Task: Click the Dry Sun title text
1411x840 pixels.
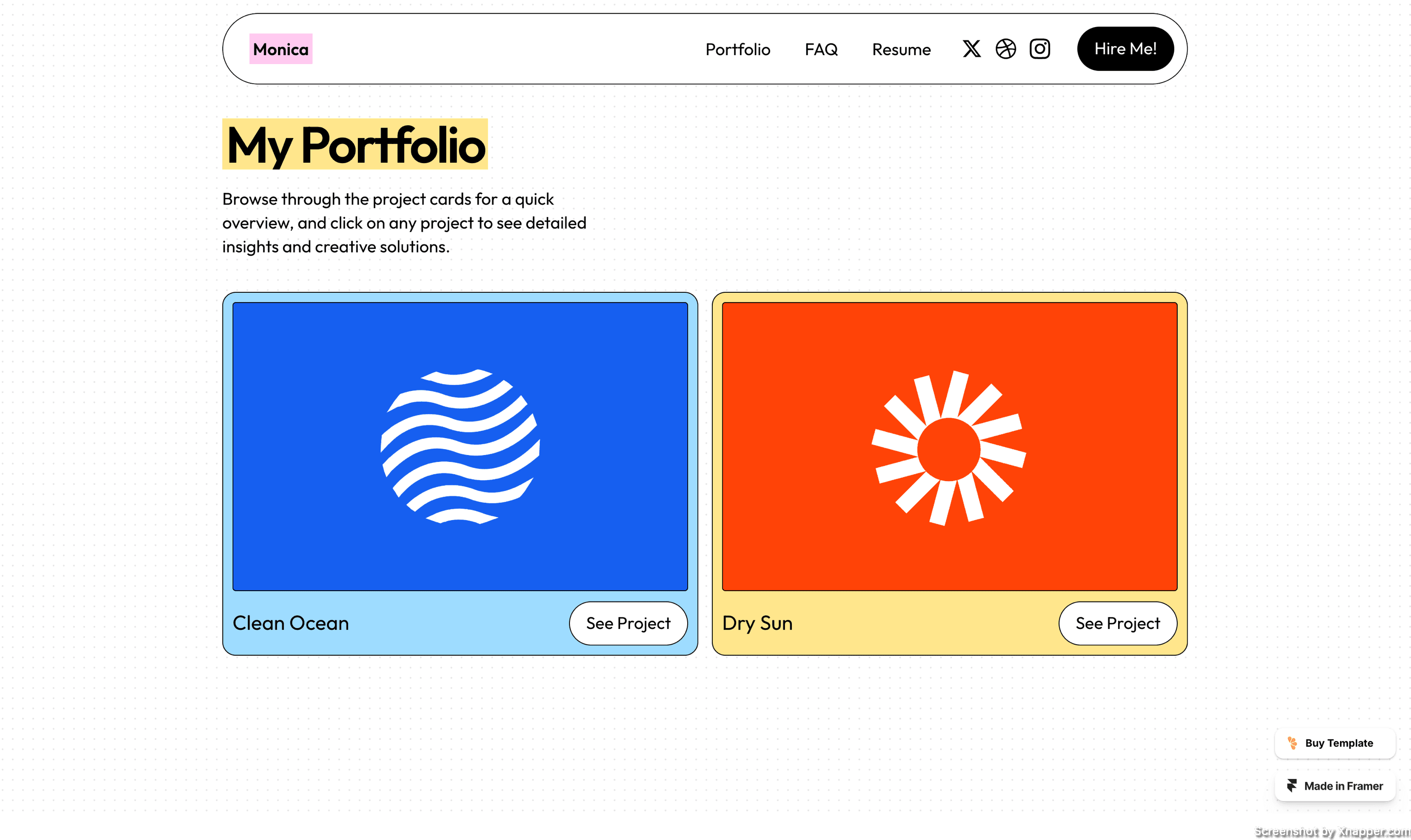Action: coord(757,623)
